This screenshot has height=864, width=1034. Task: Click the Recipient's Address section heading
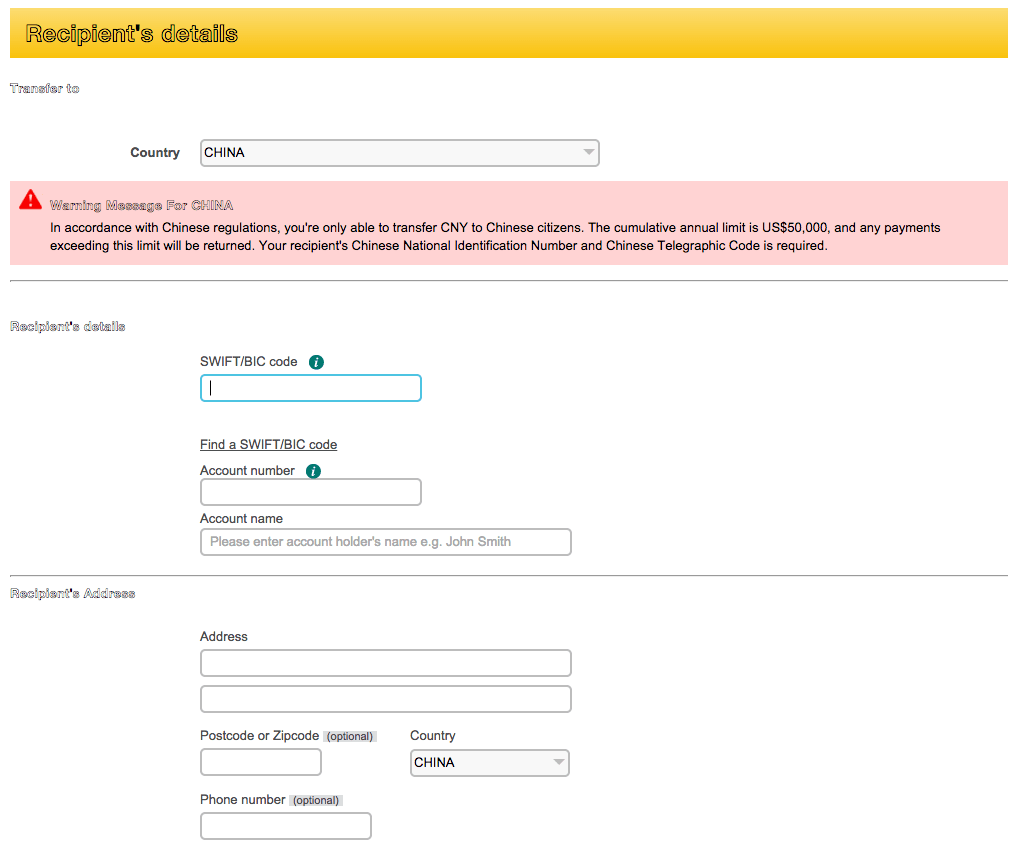point(72,594)
